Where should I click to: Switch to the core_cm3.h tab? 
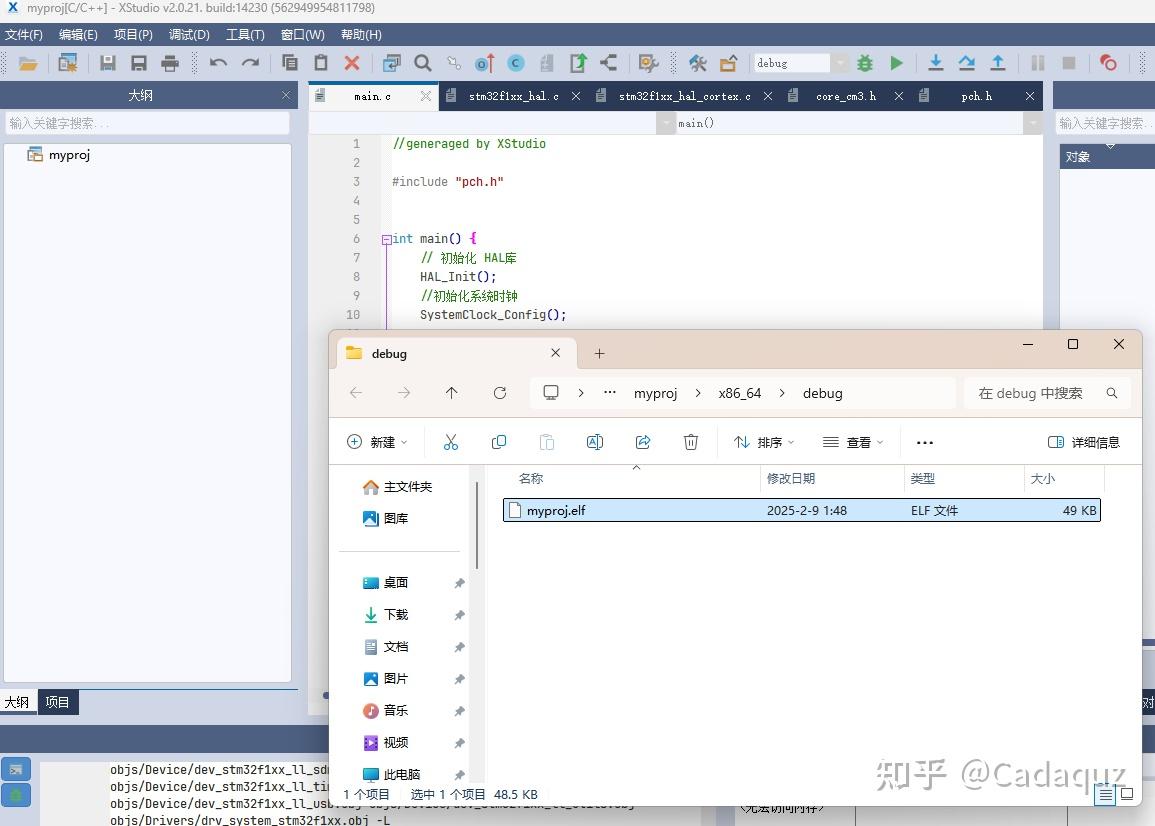tap(846, 97)
